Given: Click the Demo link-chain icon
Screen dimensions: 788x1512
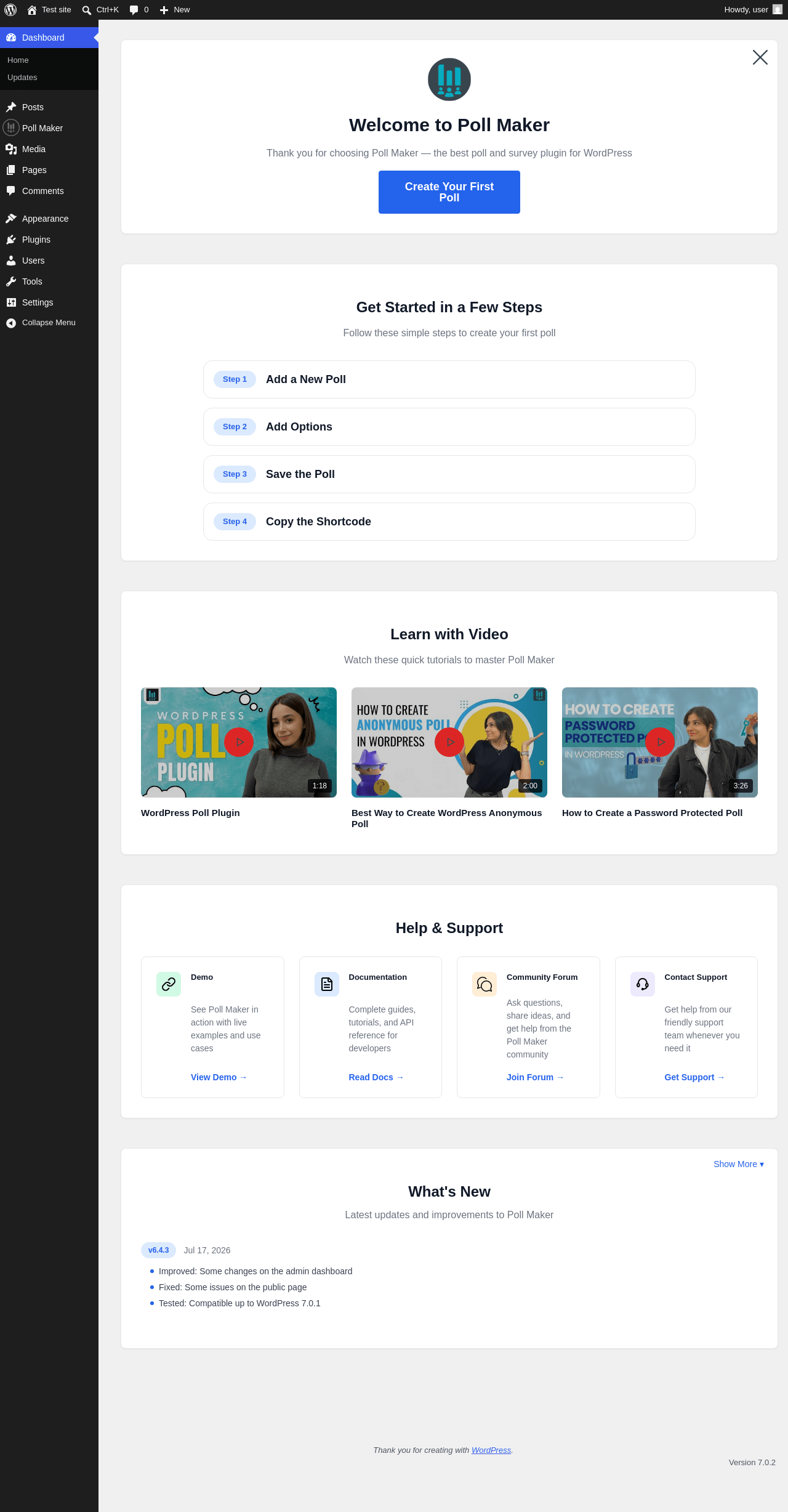Looking at the screenshot, I should pos(169,984).
